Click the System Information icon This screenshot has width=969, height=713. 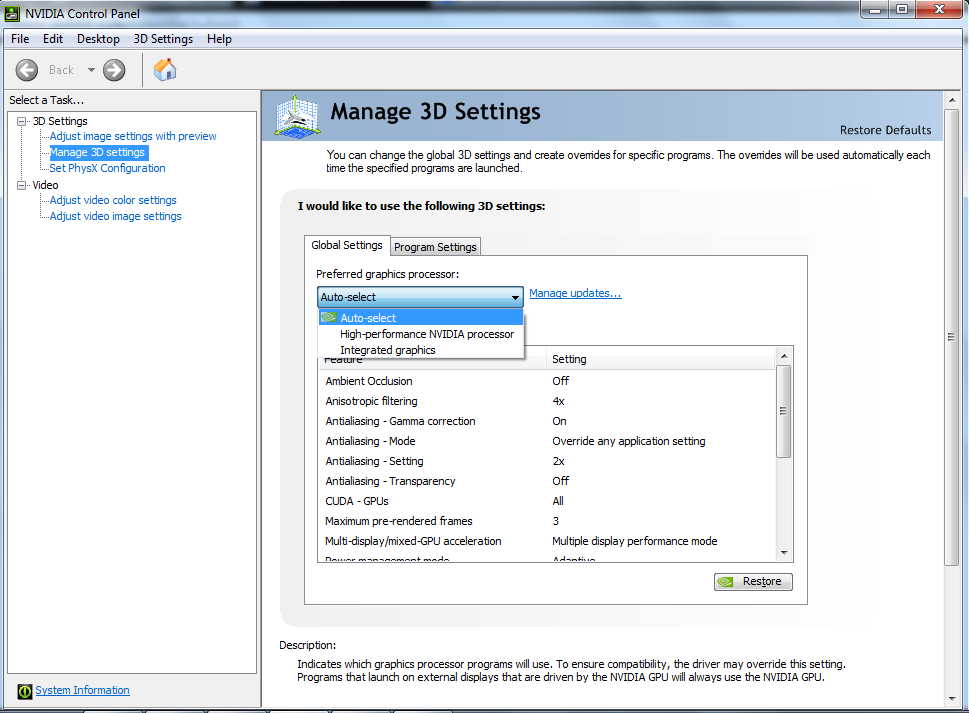coord(25,691)
